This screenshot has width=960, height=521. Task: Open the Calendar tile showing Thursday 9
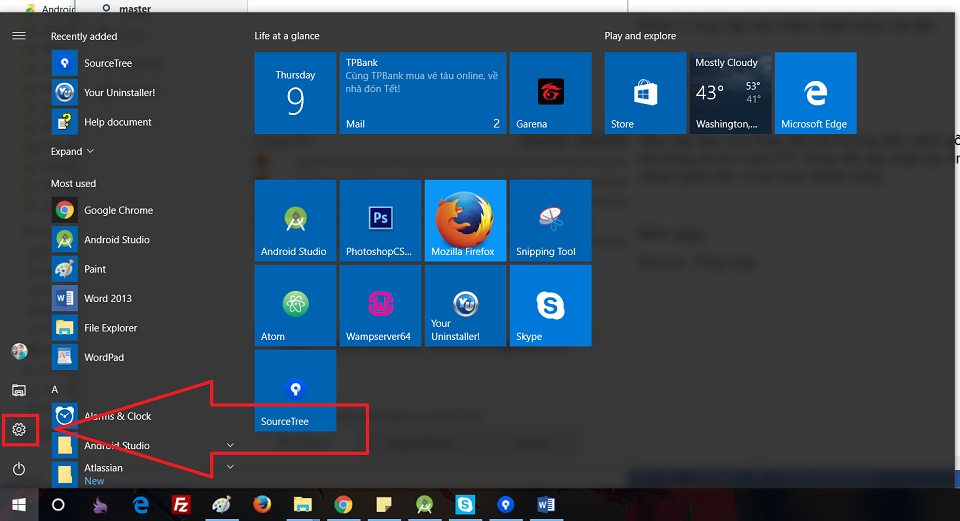(295, 93)
